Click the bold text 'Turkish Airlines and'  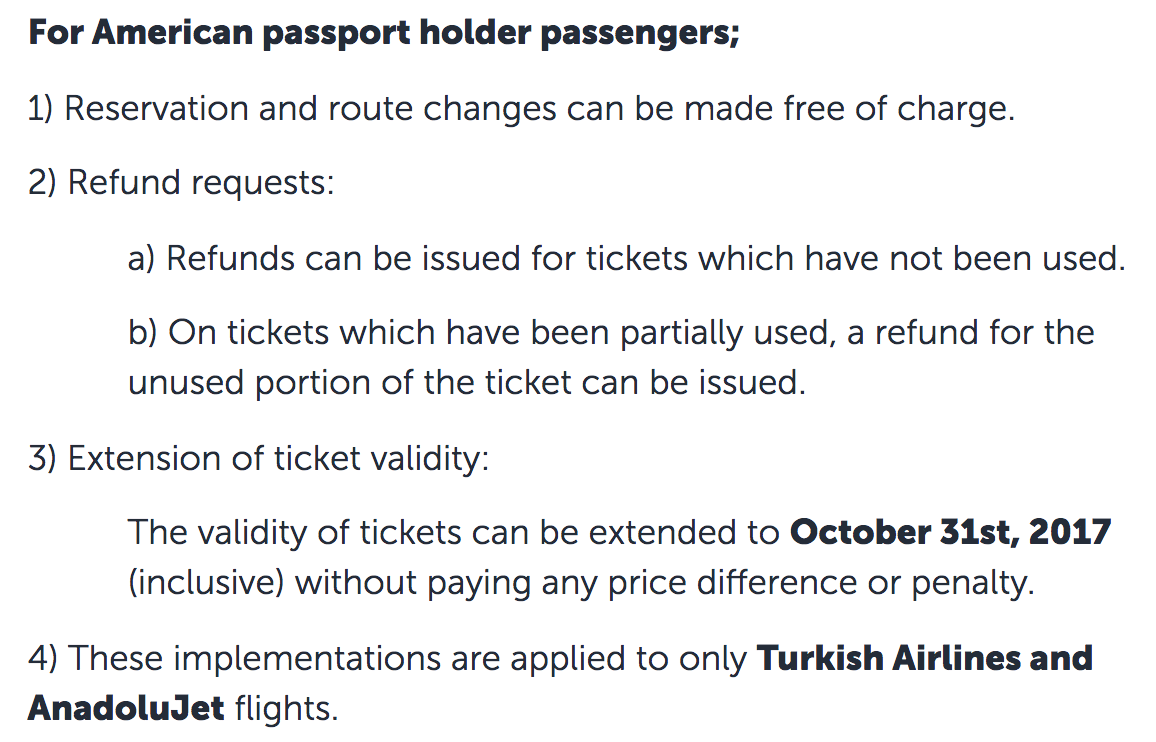click(925, 658)
